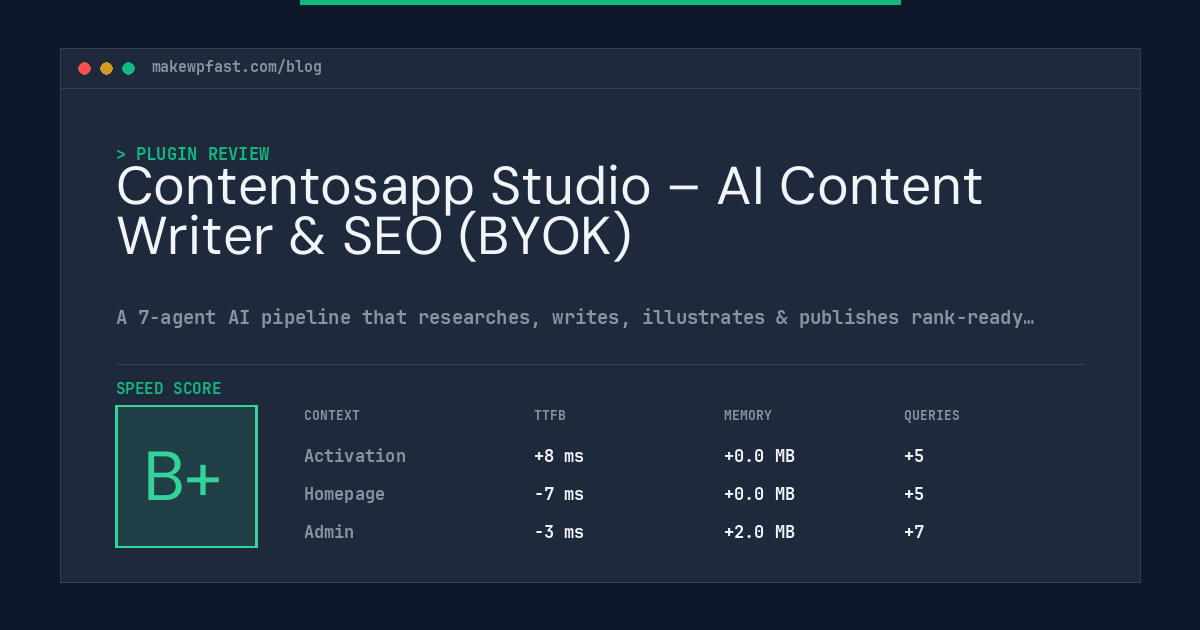Click the green window dot
The height and width of the screenshot is (630, 1200).
pos(128,68)
